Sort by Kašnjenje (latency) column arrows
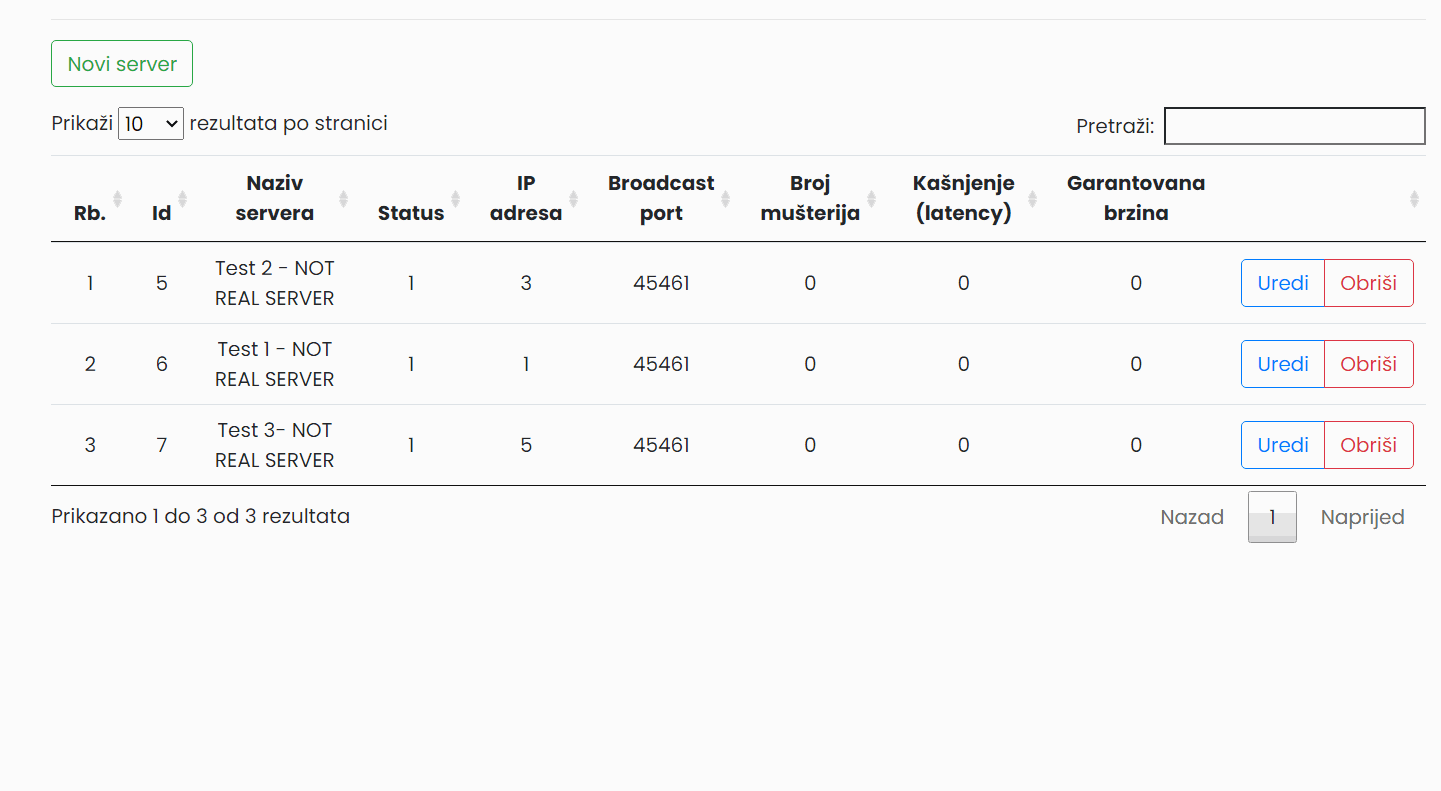Viewport: 1441px width, 791px height. click(1033, 198)
